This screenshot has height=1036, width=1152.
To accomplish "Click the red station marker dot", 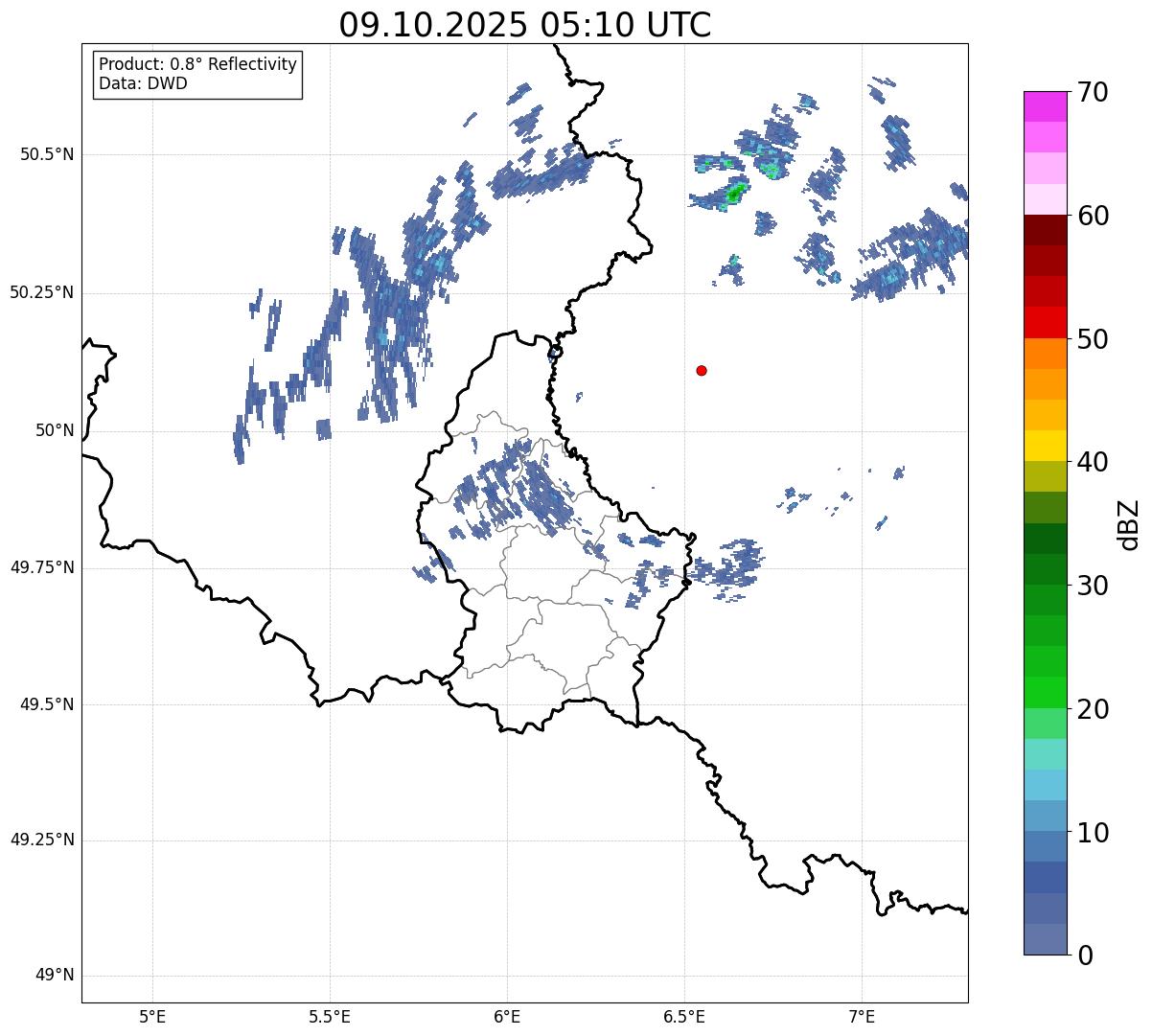I will pos(702,370).
